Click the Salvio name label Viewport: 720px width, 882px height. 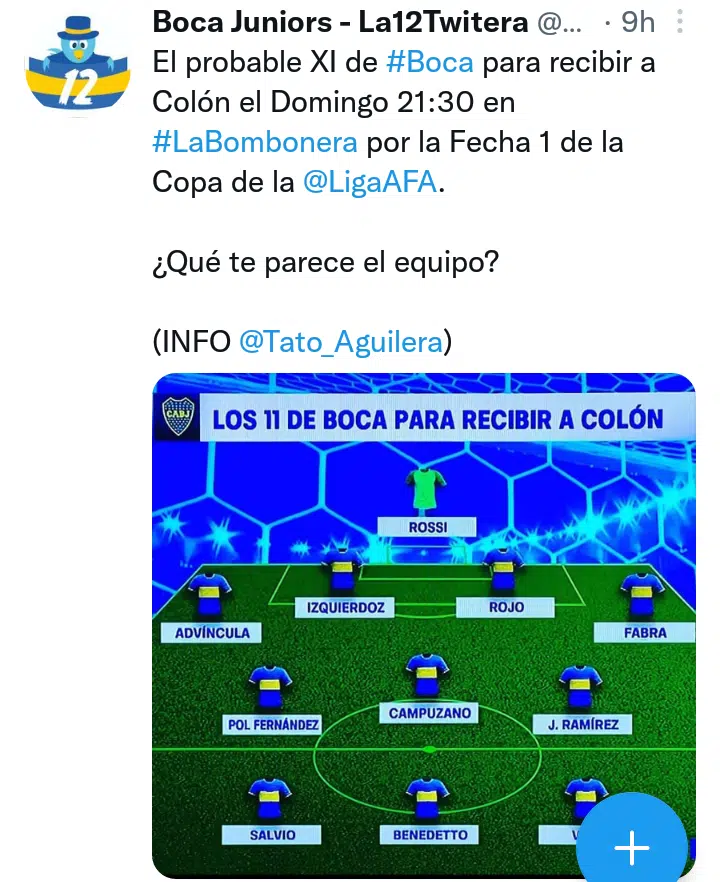[272, 834]
